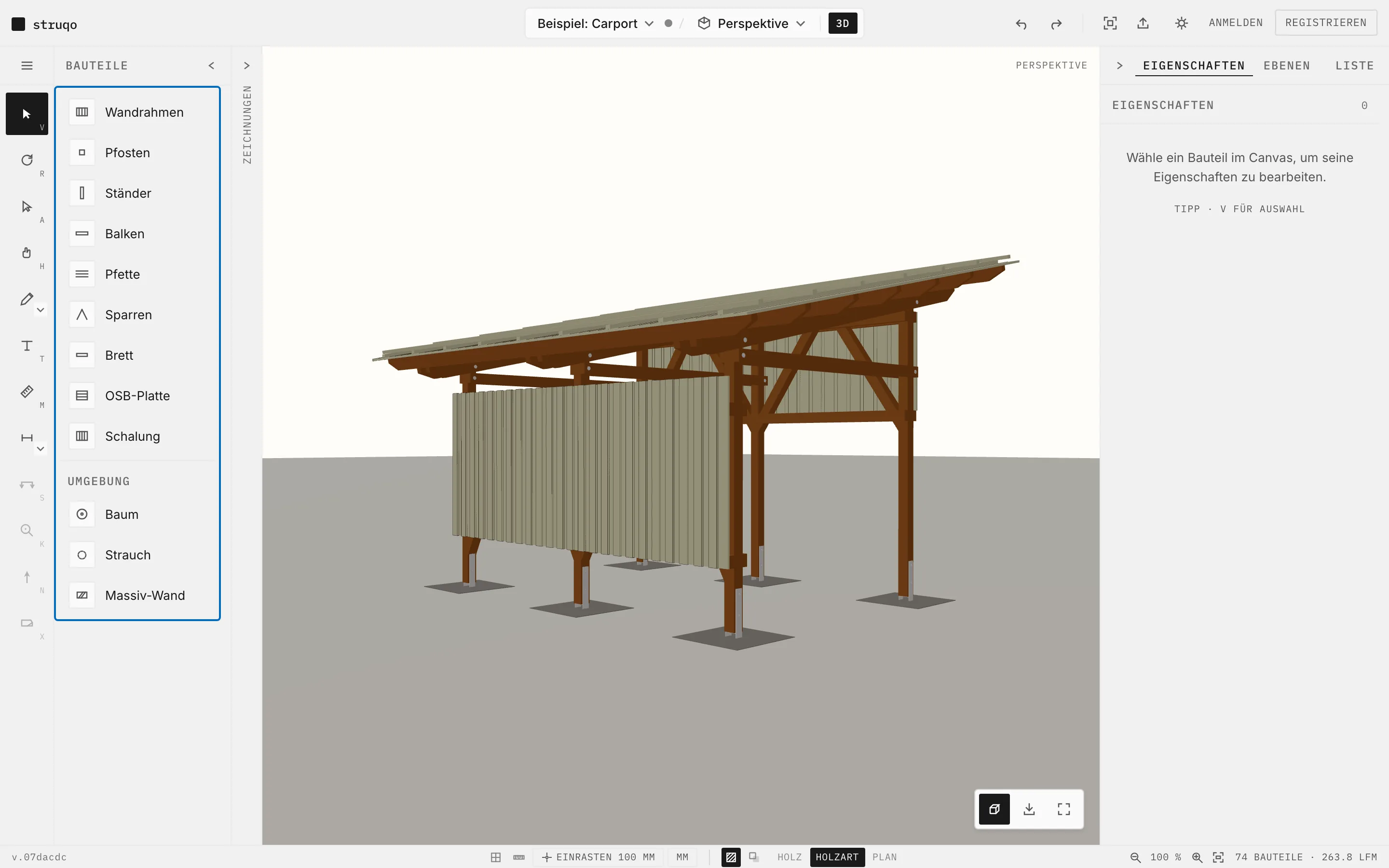Click the undo arrow
Screen dimensions: 1389x868
(x=1021, y=24)
